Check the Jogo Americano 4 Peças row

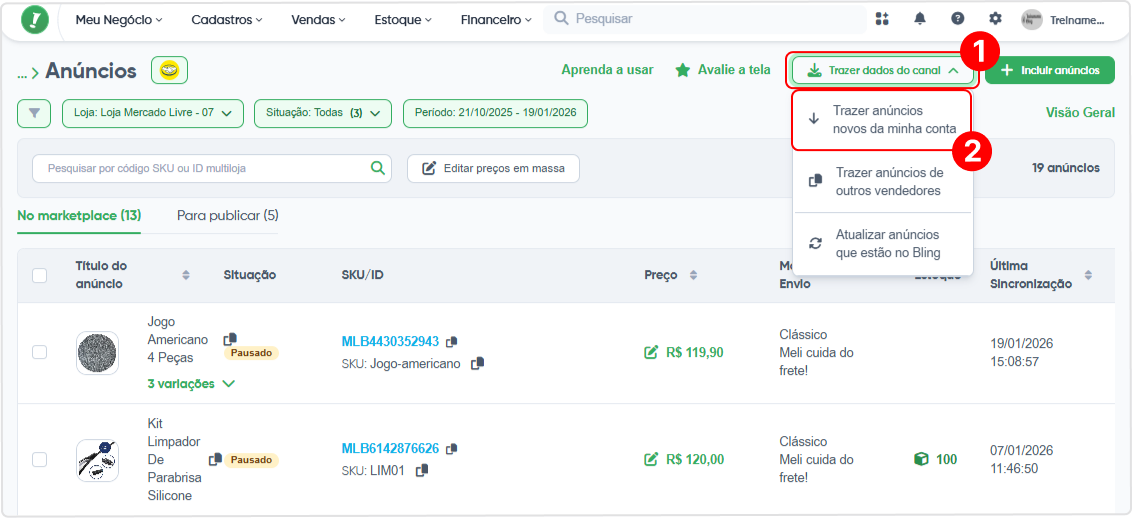tap(40, 352)
